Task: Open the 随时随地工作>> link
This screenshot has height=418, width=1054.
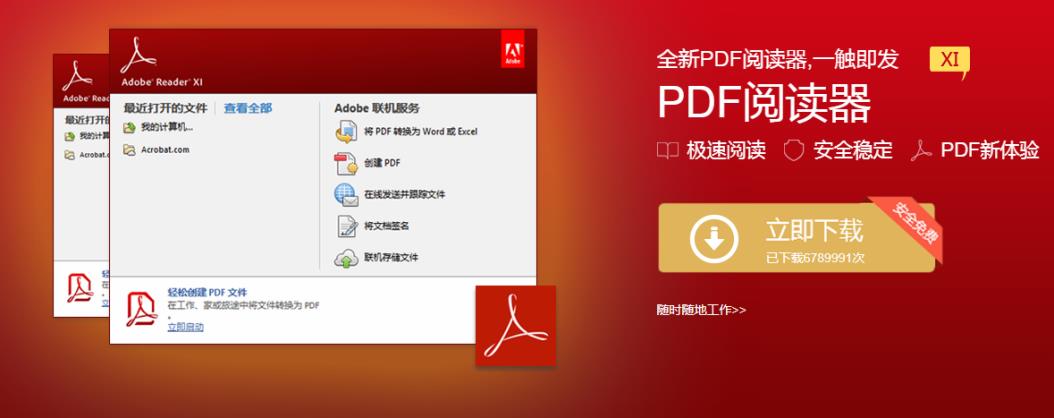Action: click(701, 310)
